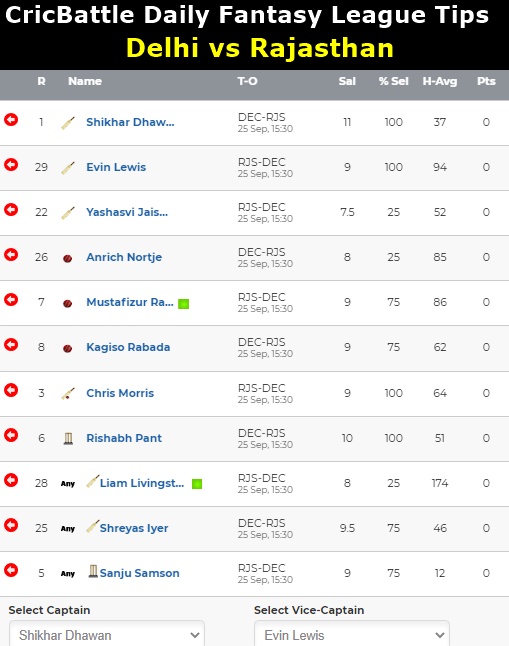Click green status square beside Liam Livingstone
This screenshot has height=646, width=509.
click(x=197, y=484)
